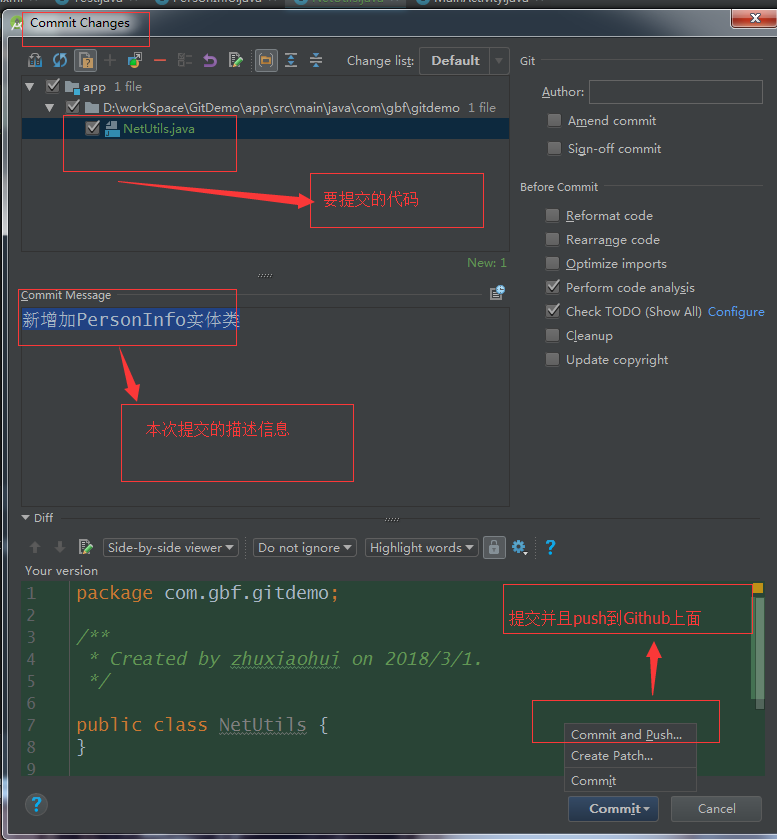
Task: Click blue help question mark in Diff toolbar
Action: tap(550, 548)
